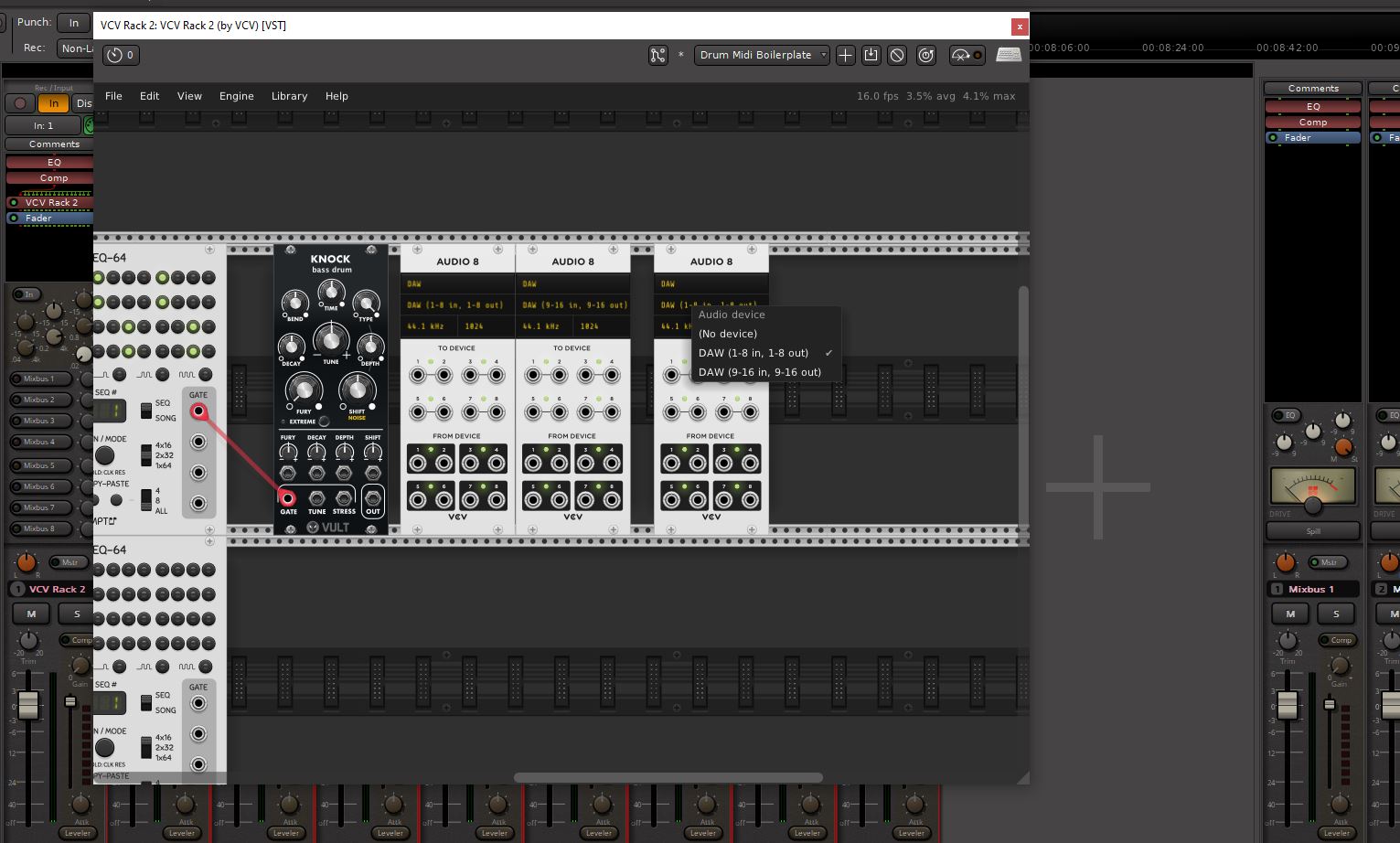Click the latency dial icon showing 0

[121, 55]
